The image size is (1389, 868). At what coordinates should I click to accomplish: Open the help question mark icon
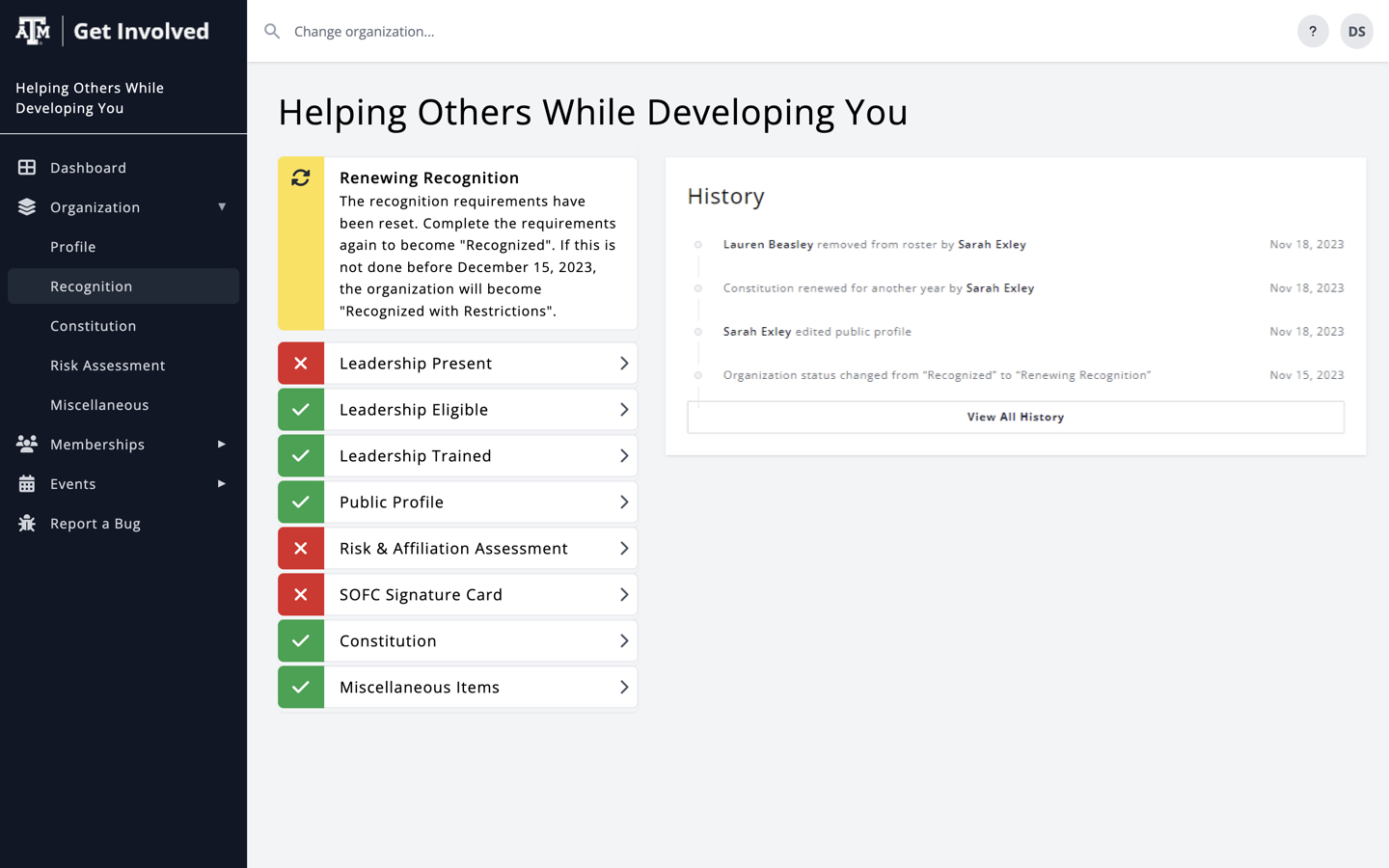coord(1312,32)
